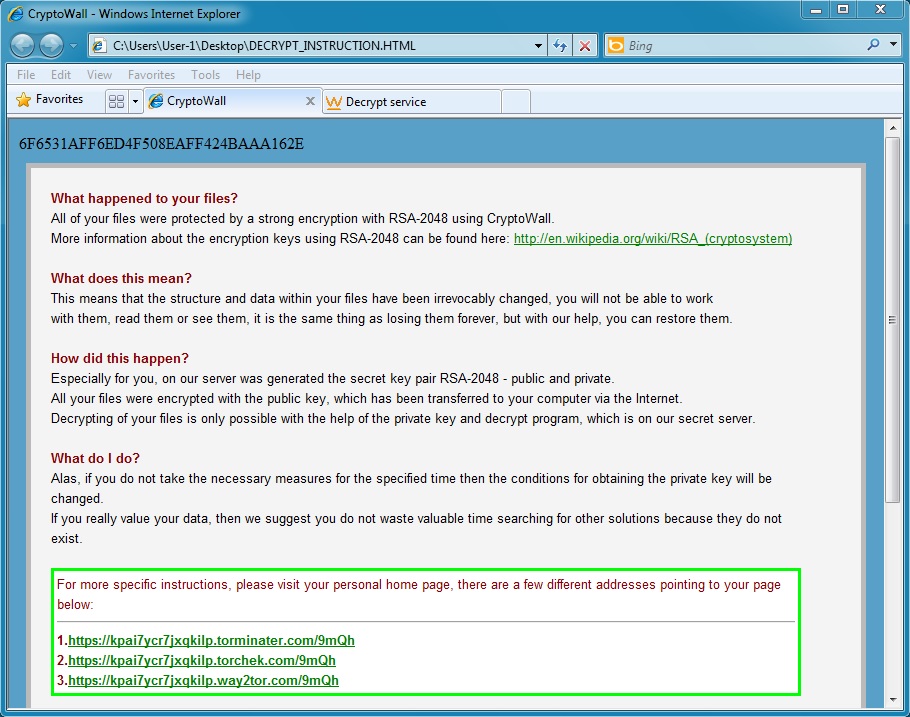
Task: Open the search provider dropdown arrow
Action: pyautogui.click(x=893, y=44)
